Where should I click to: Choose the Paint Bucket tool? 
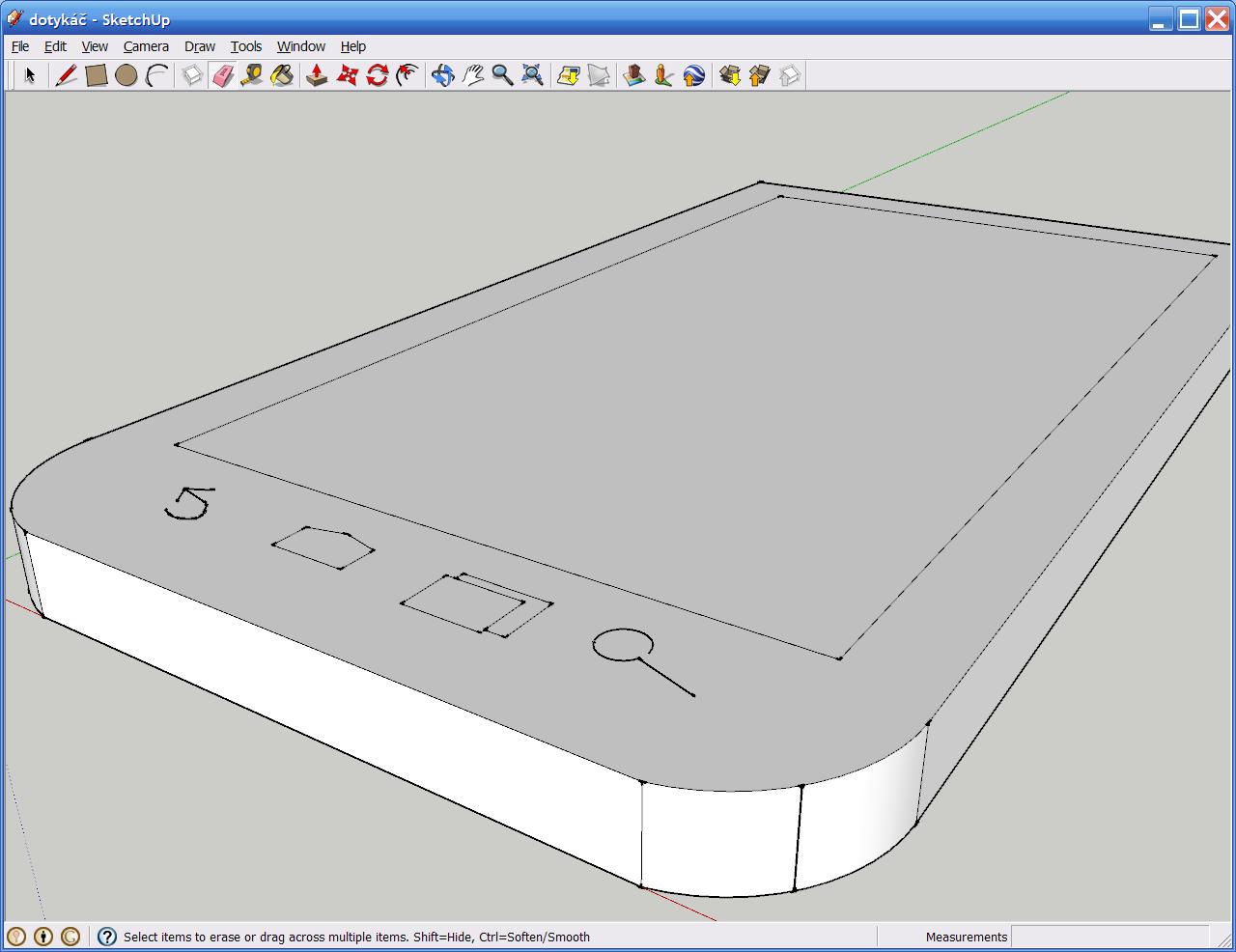[282, 75]
